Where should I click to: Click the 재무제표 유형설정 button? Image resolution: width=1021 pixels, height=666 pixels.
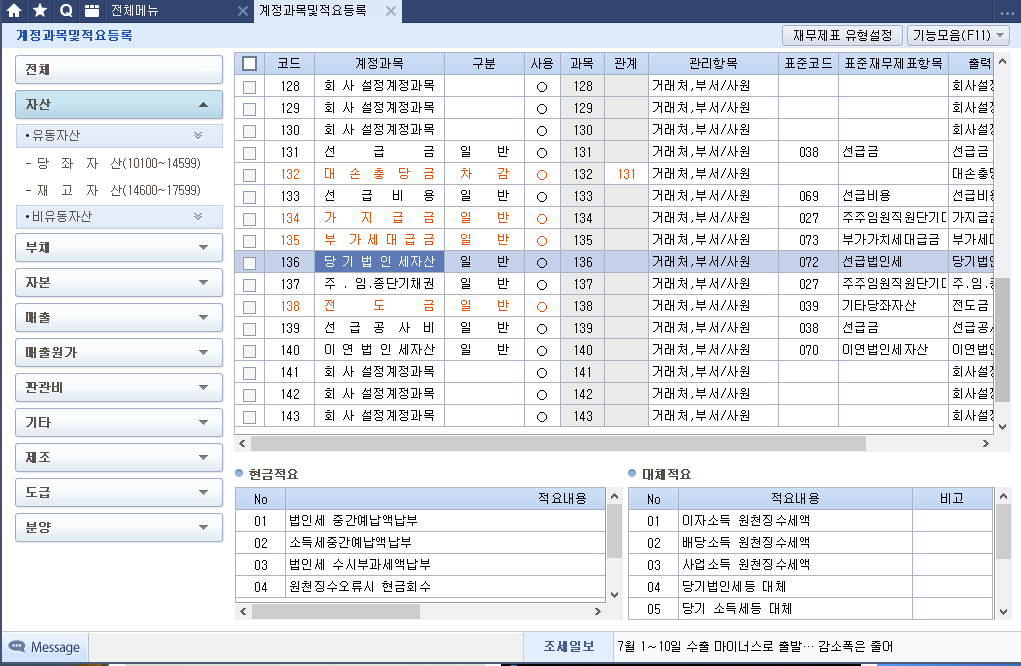coord(842,35)
